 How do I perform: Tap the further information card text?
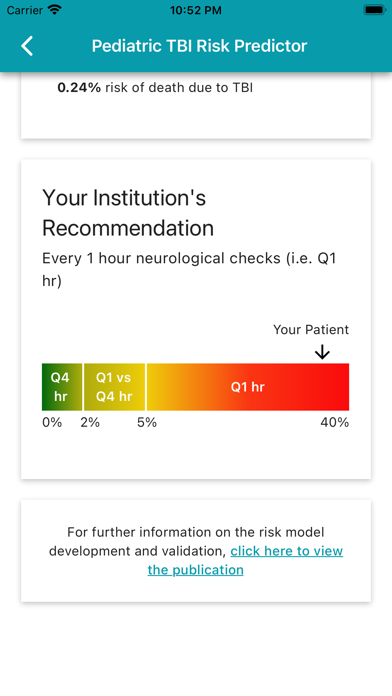[196, 551]
